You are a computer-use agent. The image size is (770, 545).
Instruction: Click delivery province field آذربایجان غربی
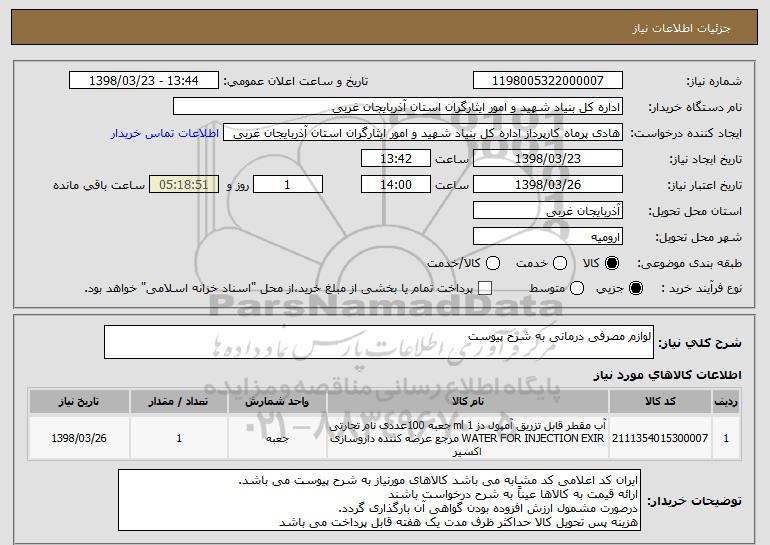coord(548,211)
